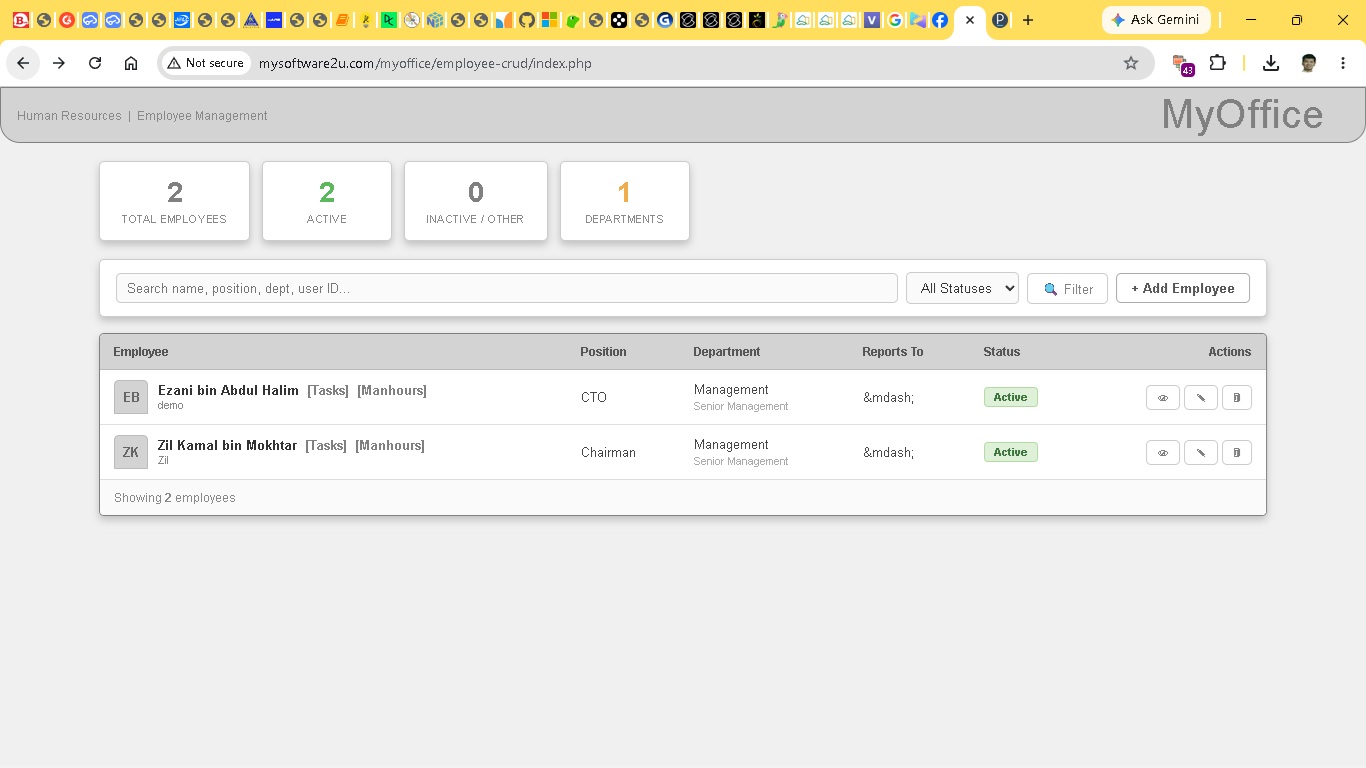
Task: Click the Status column header
Action: 1002,352
